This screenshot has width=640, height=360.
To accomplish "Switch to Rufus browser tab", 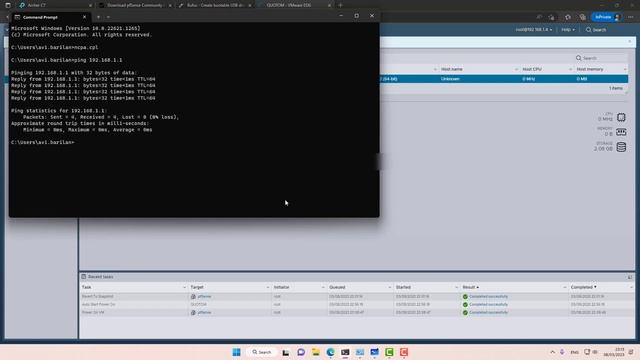I will coord(215,5).
